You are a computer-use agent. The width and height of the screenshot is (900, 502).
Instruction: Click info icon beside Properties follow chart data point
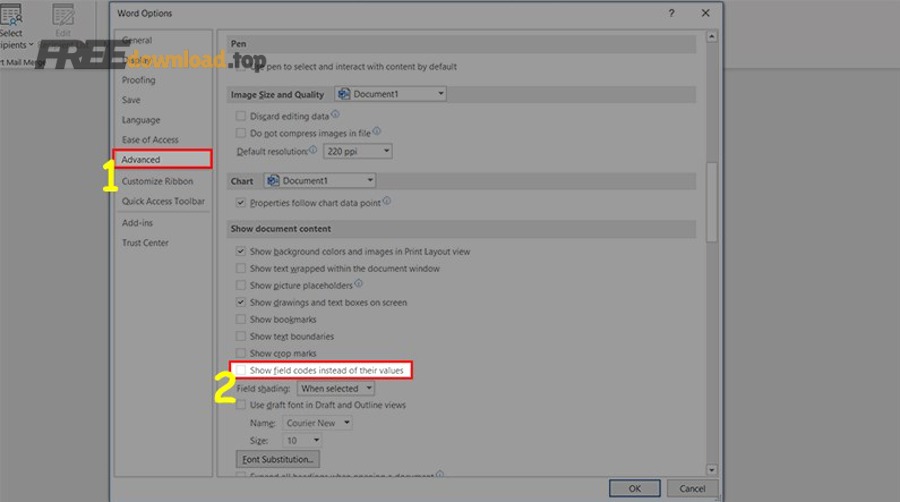coord(387,200)
